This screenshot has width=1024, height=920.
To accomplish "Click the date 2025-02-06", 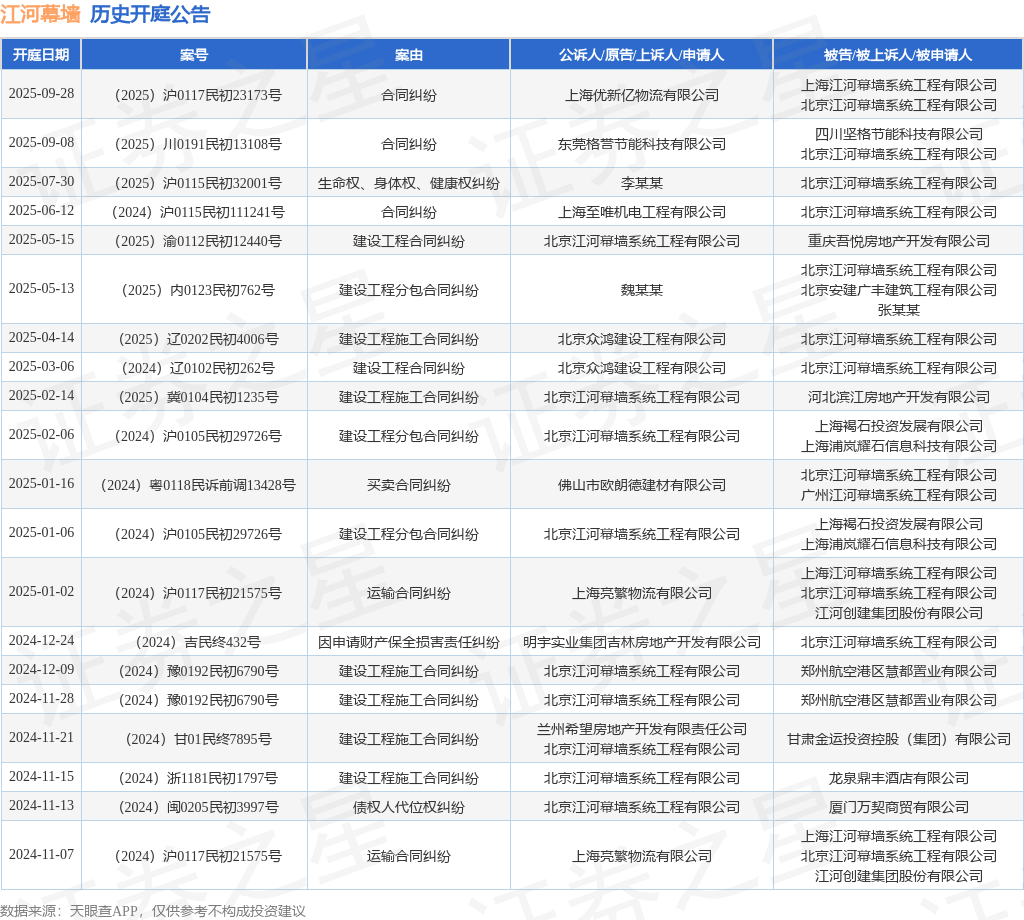I will (41, 435).
